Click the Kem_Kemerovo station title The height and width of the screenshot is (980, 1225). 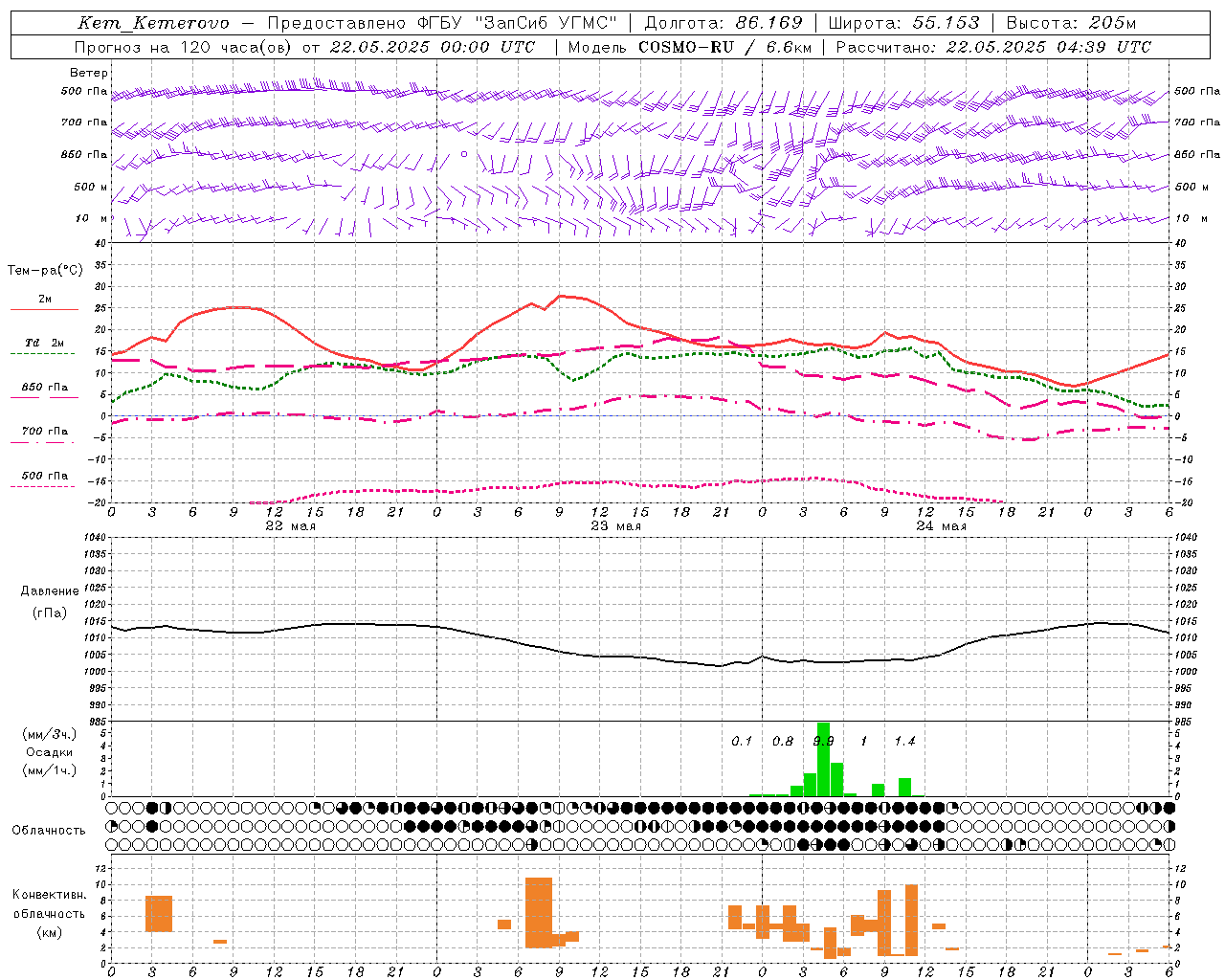tap(153, 23)
